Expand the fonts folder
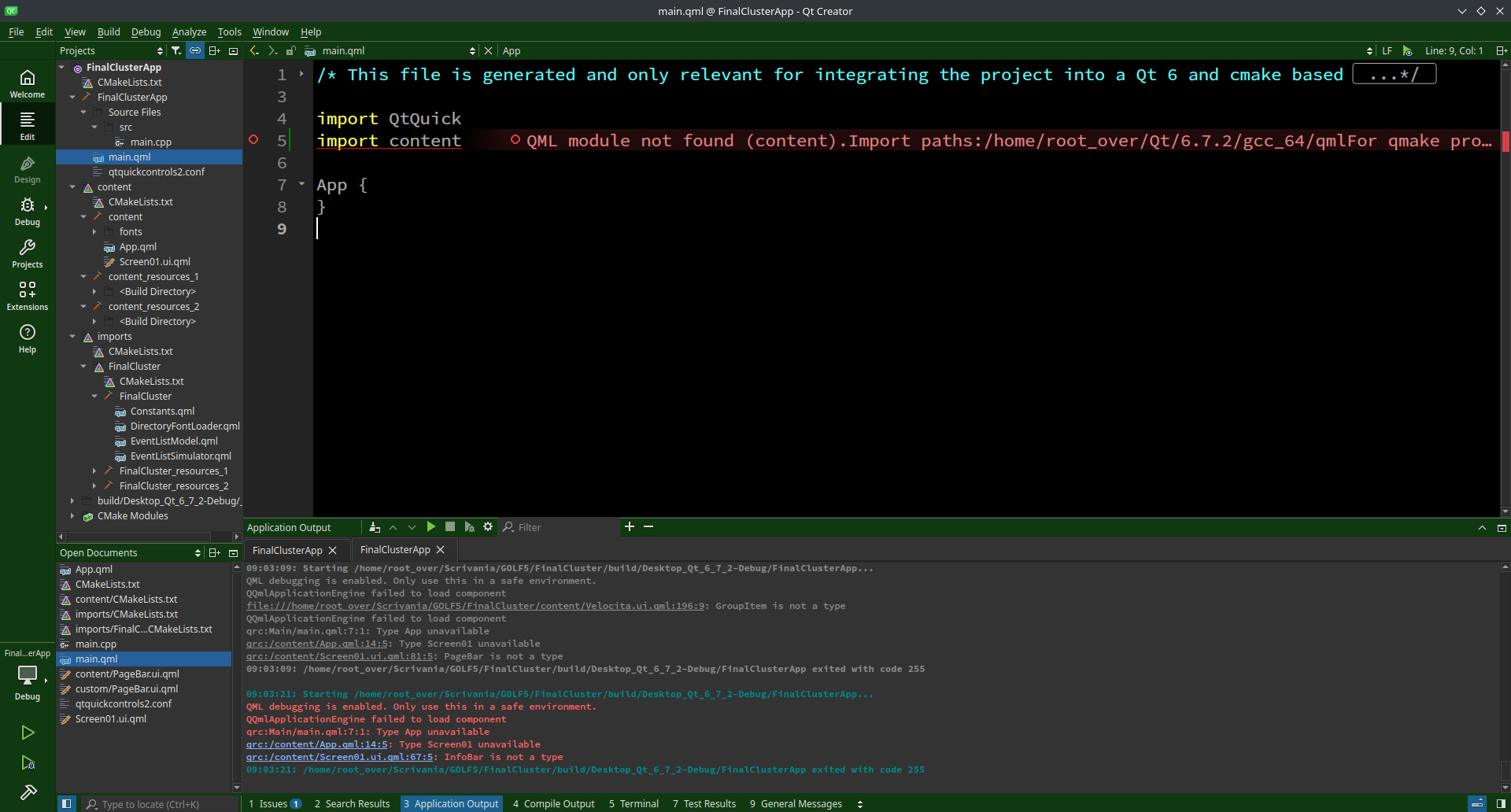This screenshot has width=1511, height=812. click(94, 232)
